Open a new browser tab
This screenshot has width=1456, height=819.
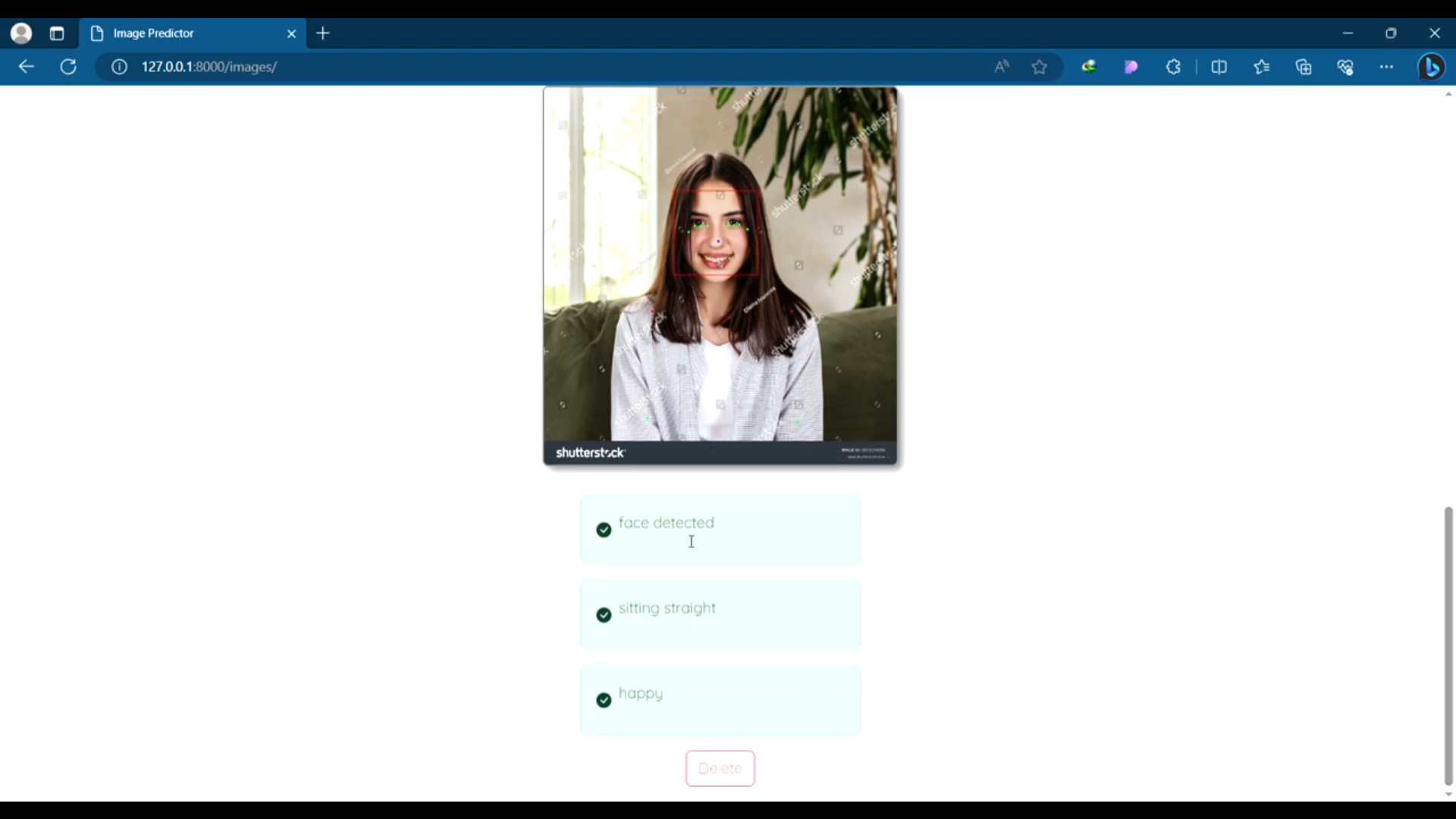click(324, 33)
